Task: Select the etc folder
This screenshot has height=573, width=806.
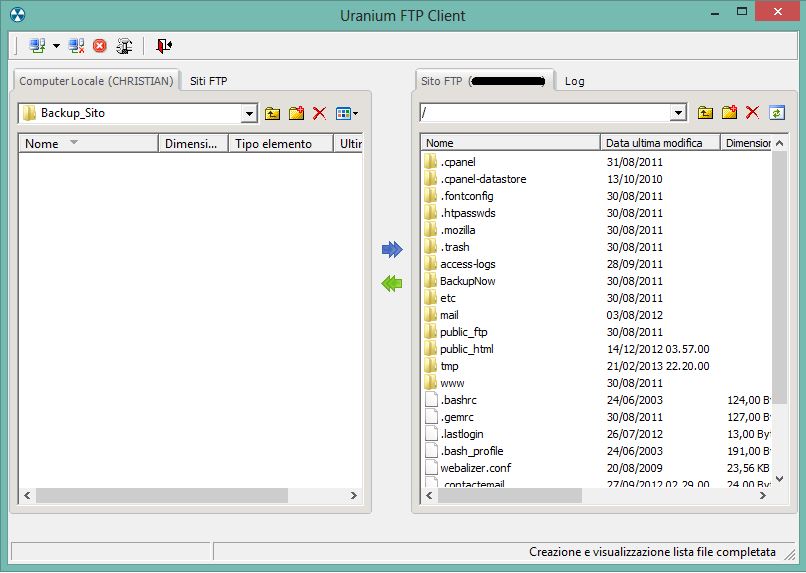Action: 448,298
